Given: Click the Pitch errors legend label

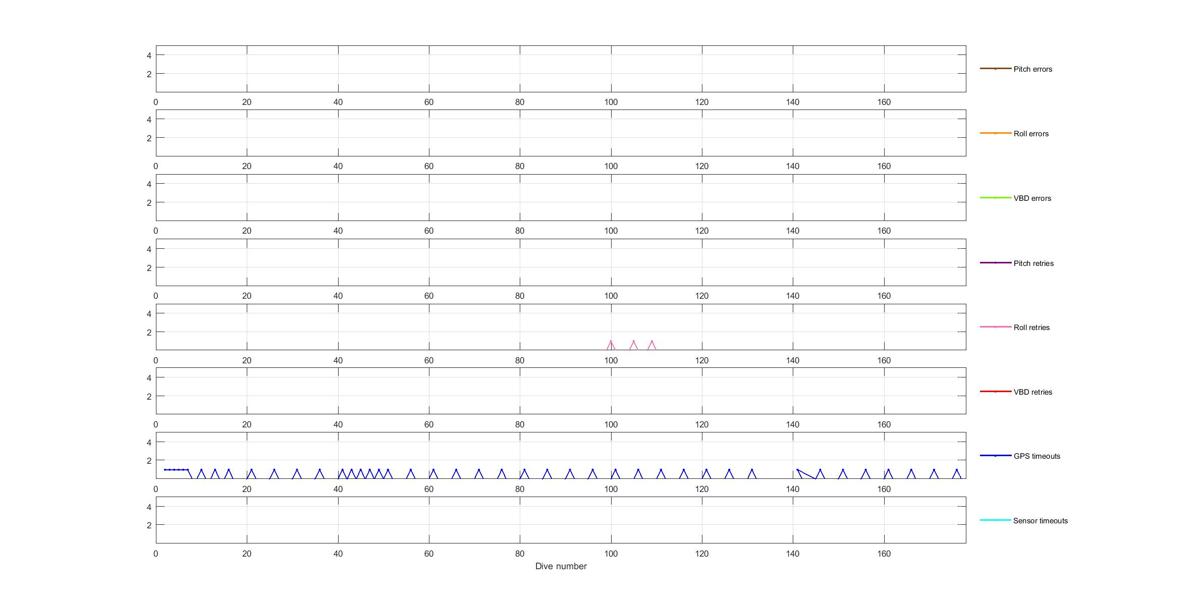Looking at the screenshot, I should click(x=1033, y=69).
